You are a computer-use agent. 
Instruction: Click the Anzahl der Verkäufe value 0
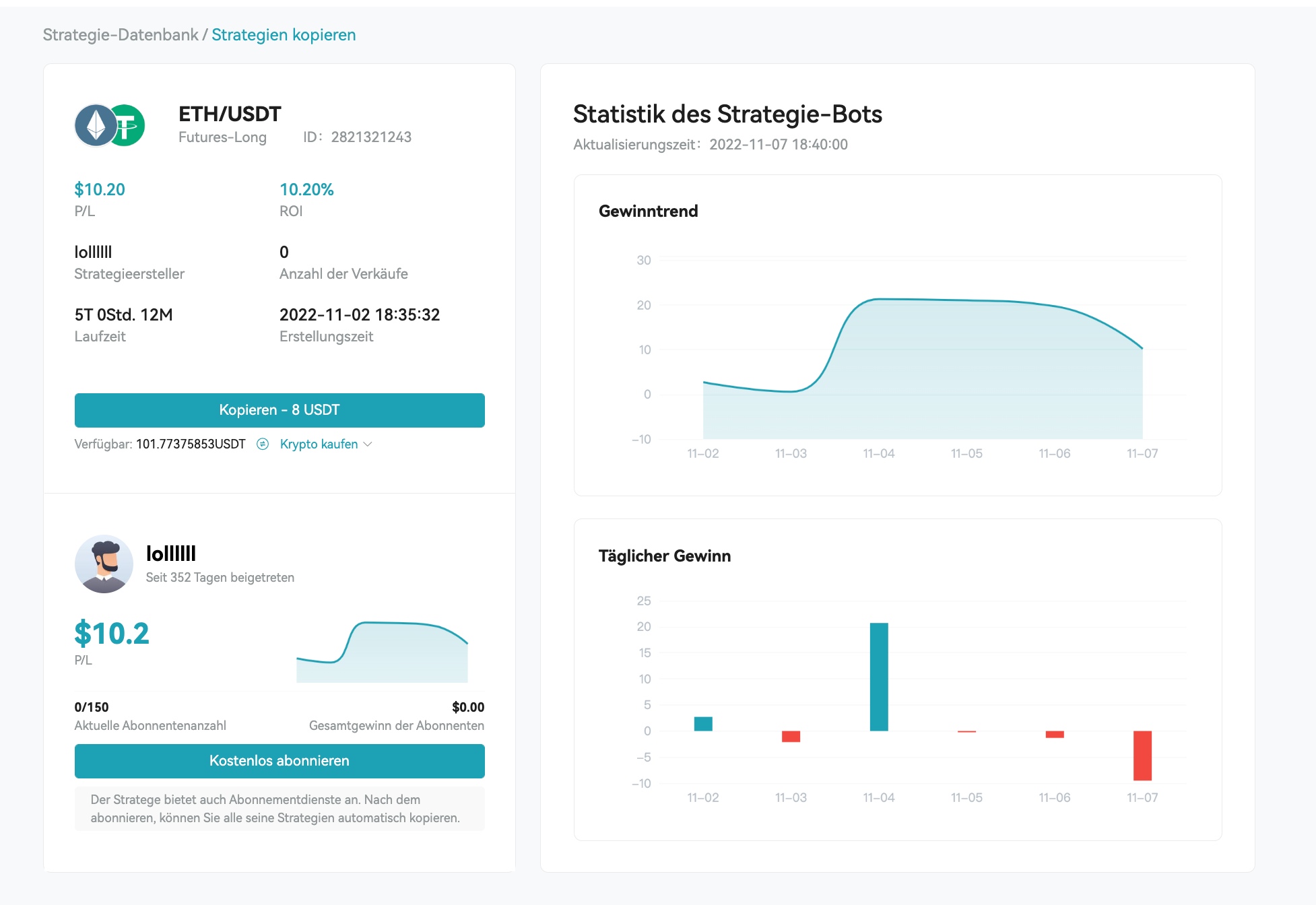(x=284, y=252)
